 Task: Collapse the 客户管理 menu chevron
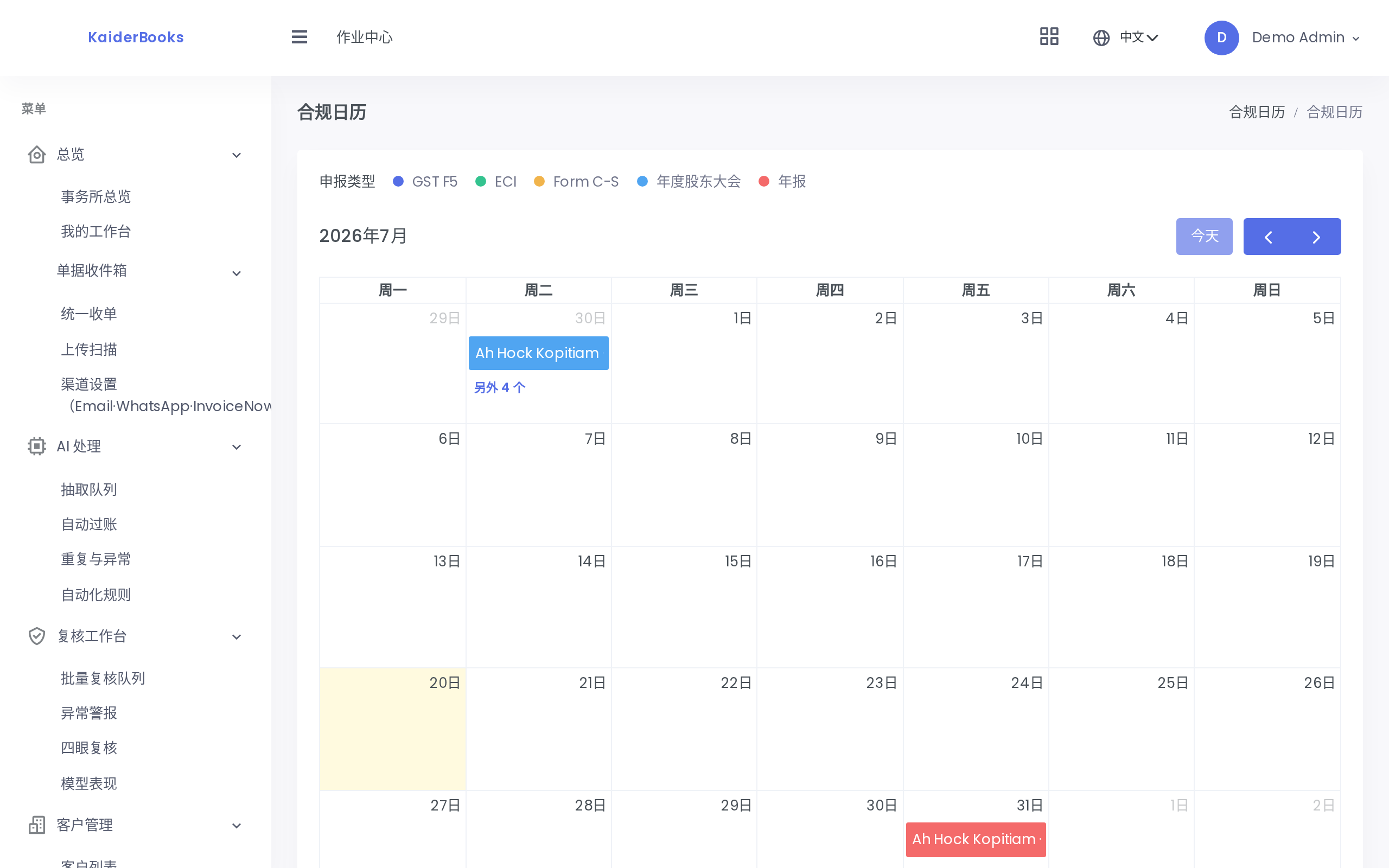click(x=237, y=826)
